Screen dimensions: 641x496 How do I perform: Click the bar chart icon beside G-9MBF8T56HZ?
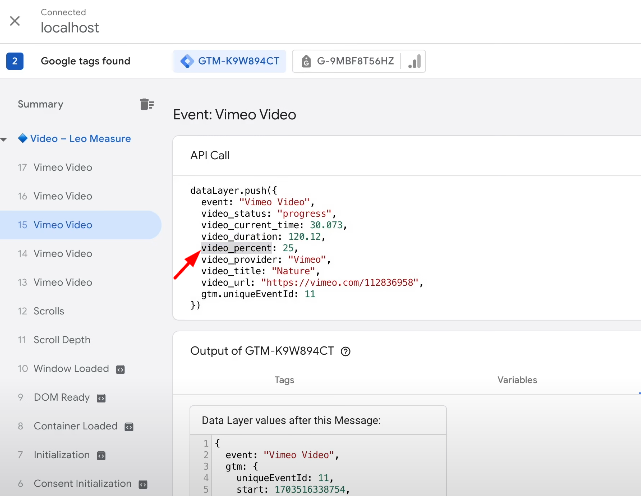[414, 61]
